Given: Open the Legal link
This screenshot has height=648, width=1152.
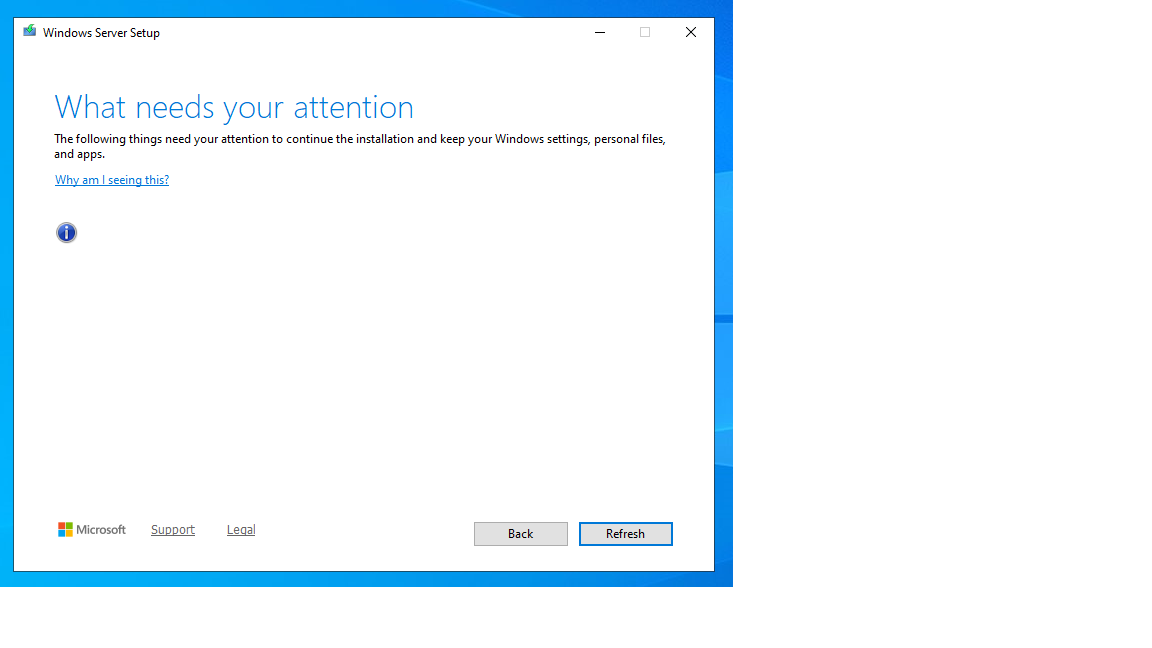Looking at the screenshot, I should pos(241,530).
